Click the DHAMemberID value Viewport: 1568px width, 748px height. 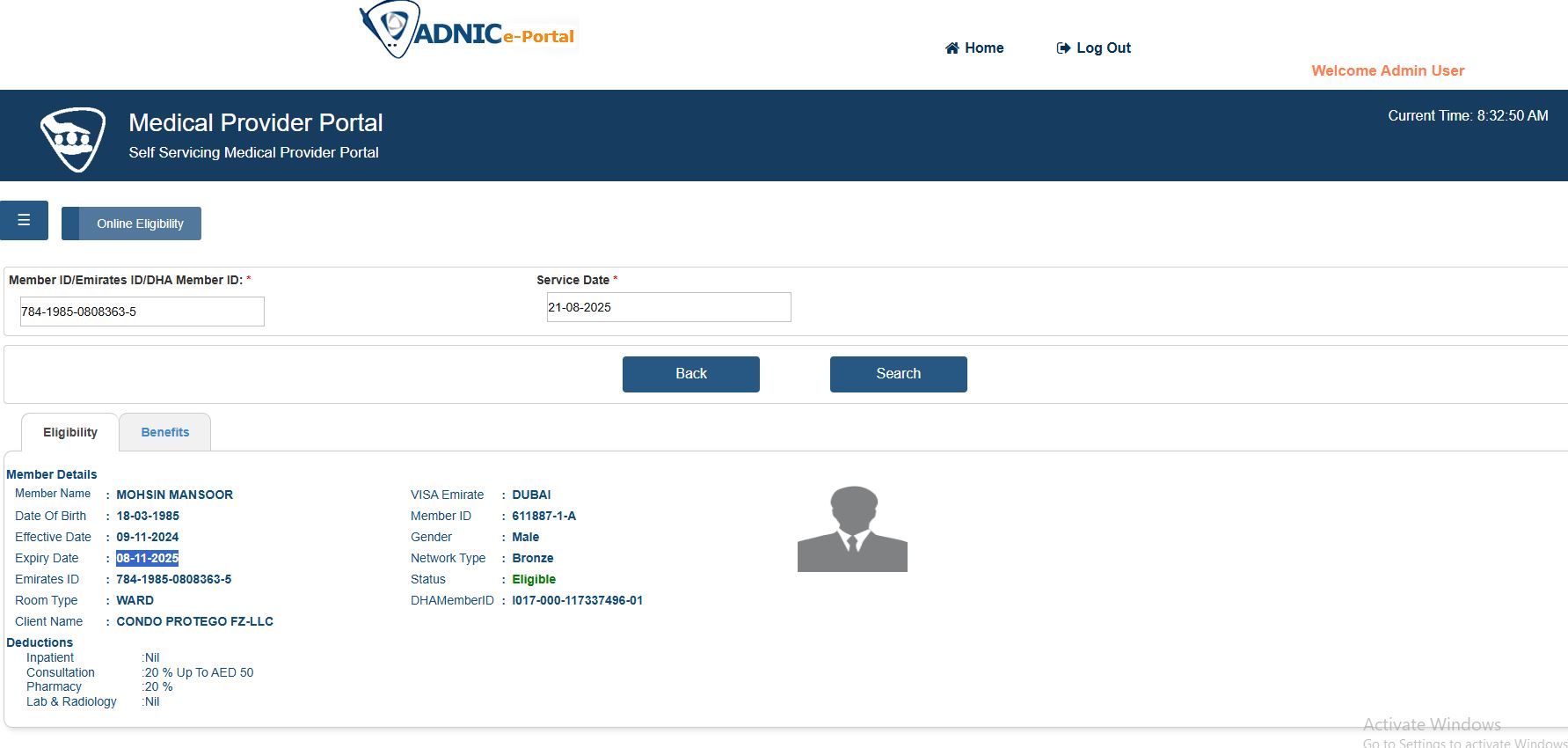(x=577, y=600)
